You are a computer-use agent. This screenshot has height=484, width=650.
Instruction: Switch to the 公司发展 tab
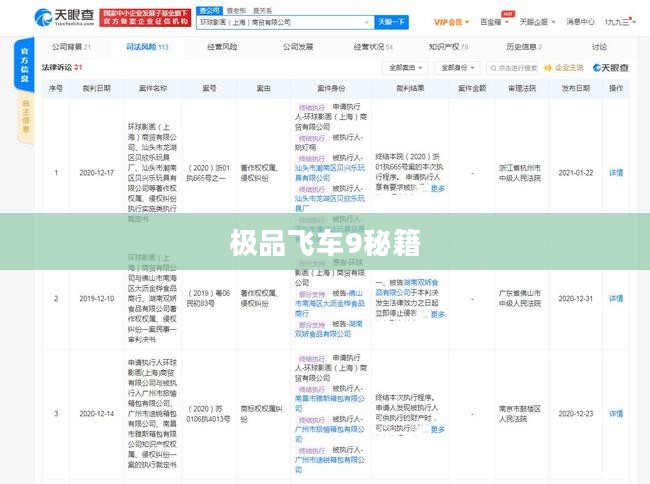point(298,47)
